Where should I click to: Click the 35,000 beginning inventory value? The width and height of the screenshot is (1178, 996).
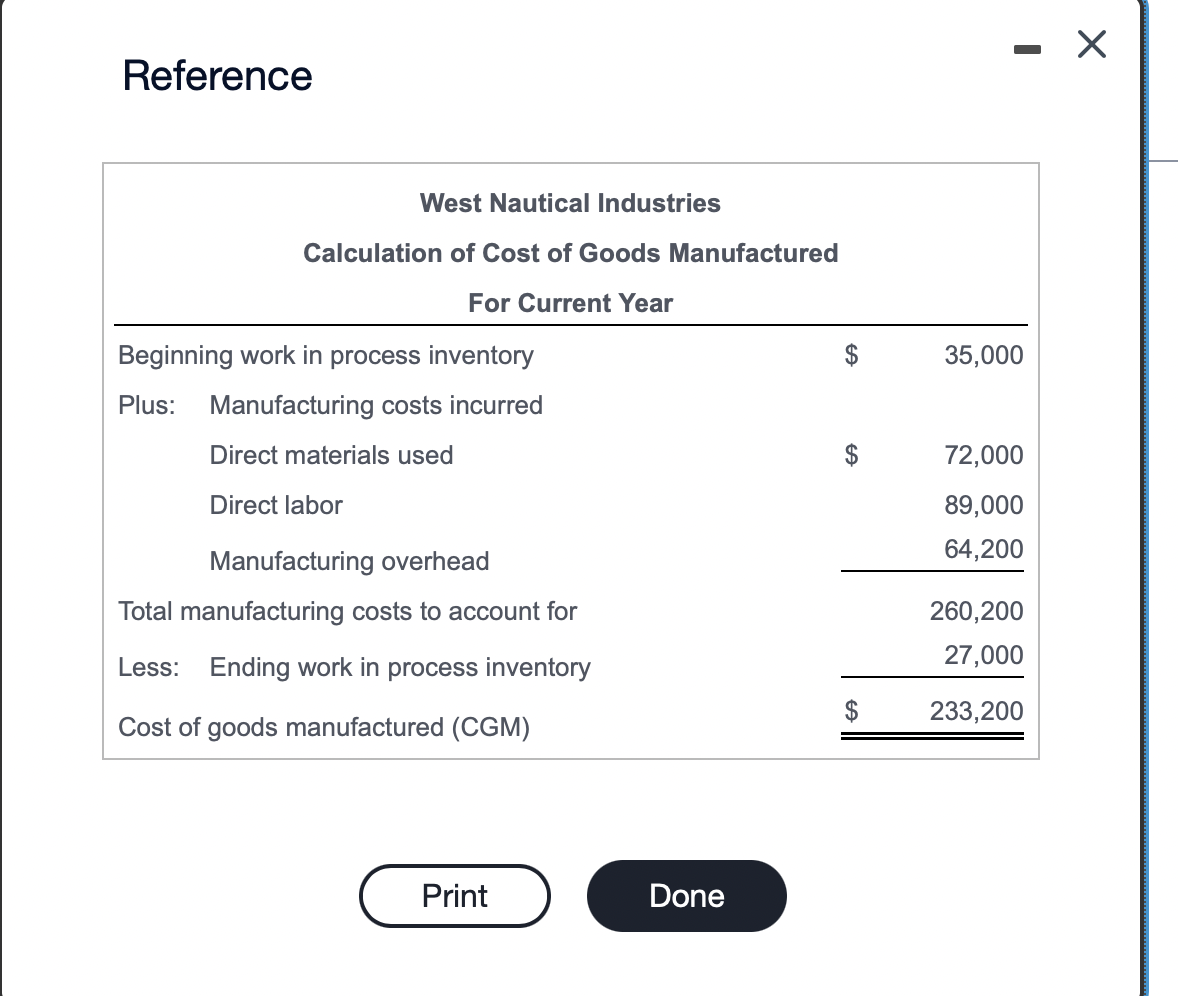[983, 355]
